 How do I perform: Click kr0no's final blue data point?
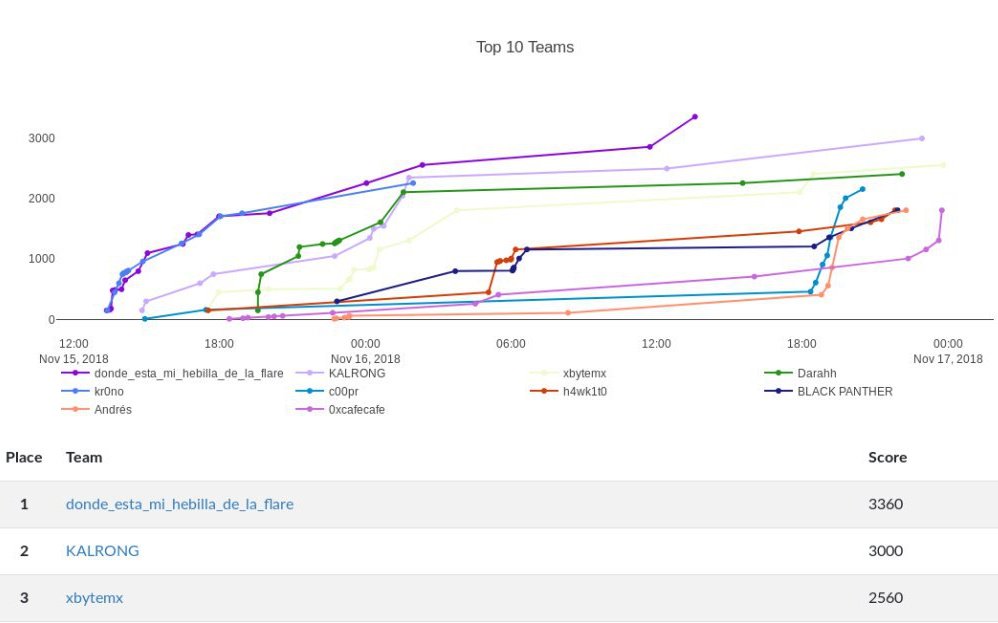(x=413, y=183)
